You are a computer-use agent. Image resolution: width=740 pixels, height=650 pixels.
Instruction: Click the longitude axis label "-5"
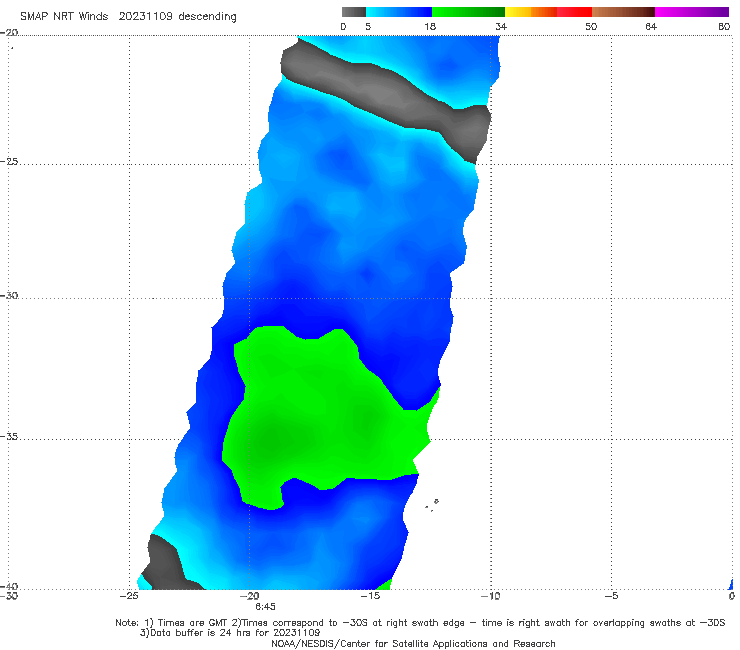611,596
